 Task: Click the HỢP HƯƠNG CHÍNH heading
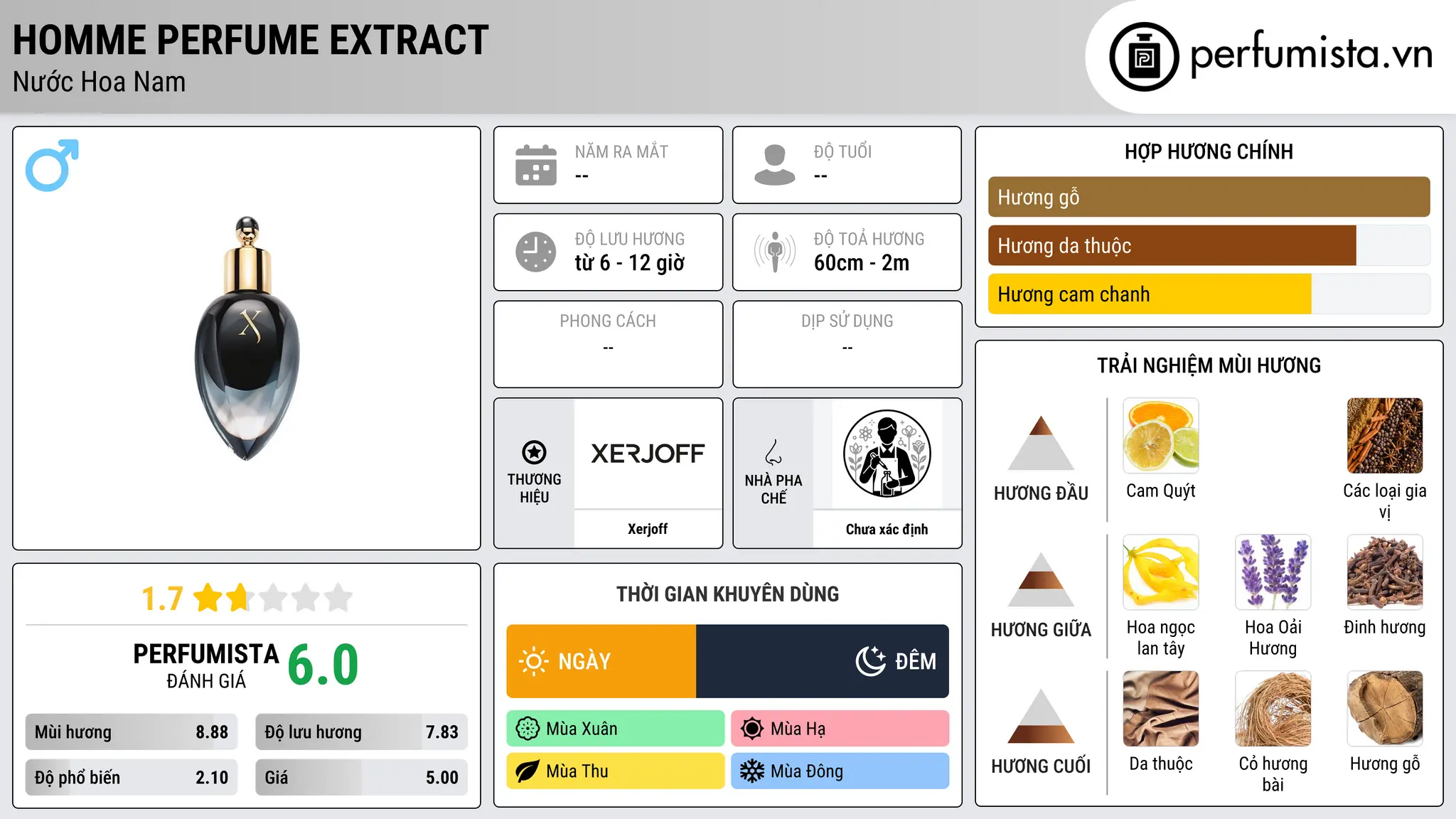coord(1209,151)
